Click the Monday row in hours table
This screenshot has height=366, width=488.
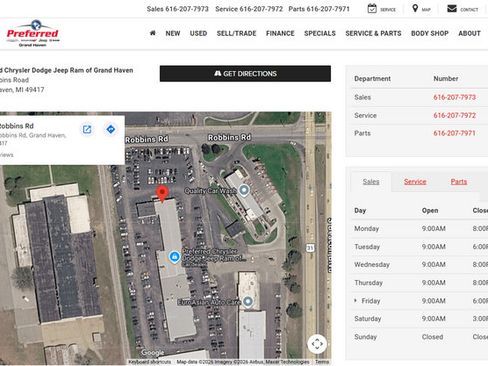coord(419,229)
